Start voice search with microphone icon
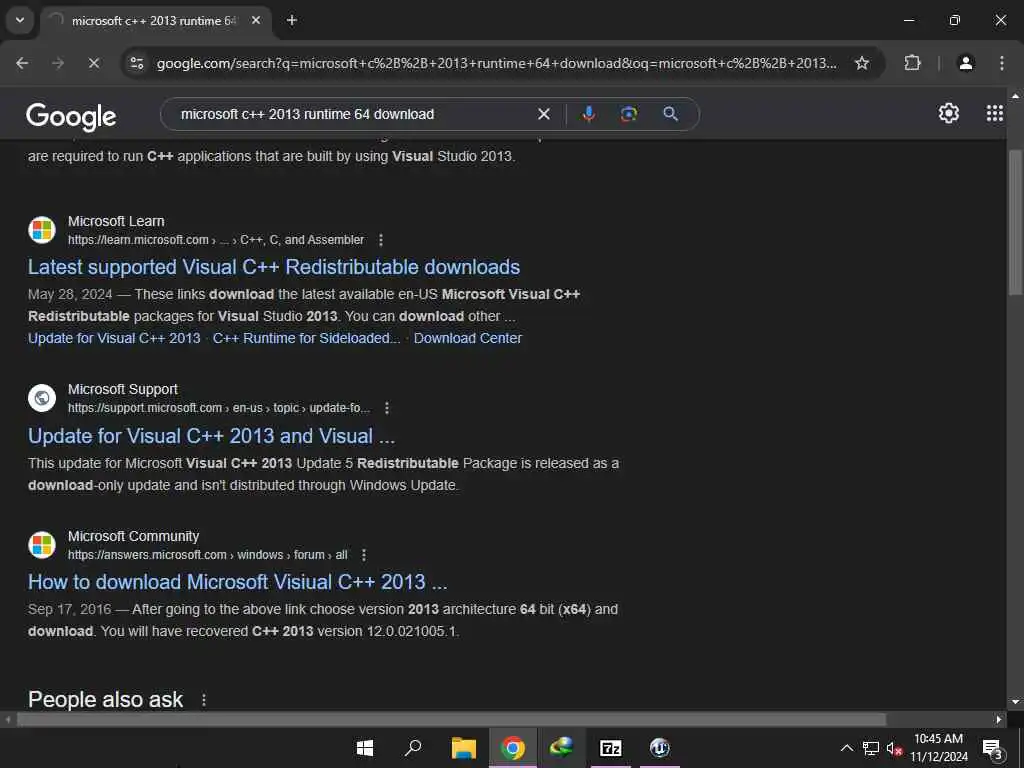Image resolution: width=1024 pixels, height=768 pixels. tap(588, 114)
